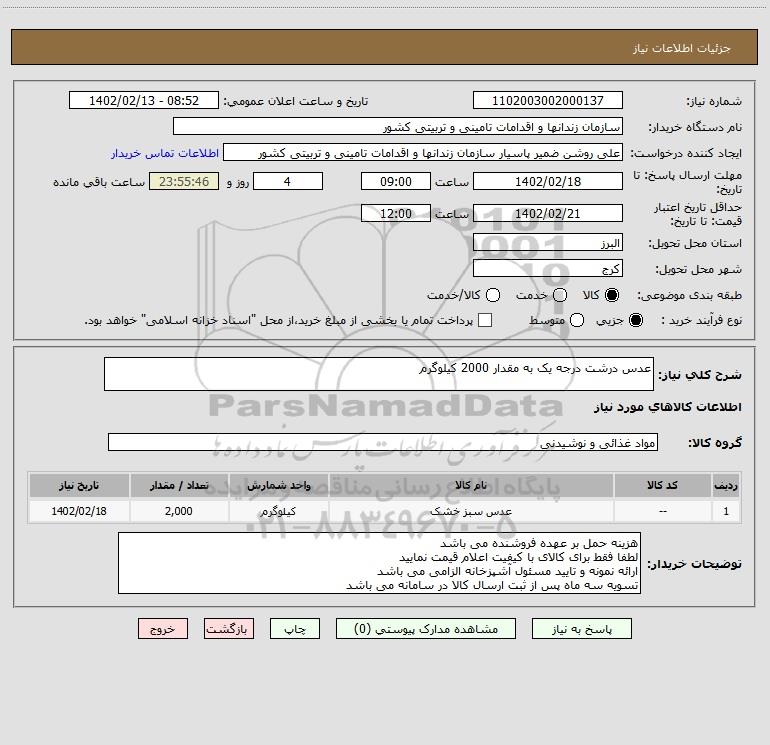Open the اطلاعات تماس خریدار link
The image size is (770, 745).
(x=165, y=153)
